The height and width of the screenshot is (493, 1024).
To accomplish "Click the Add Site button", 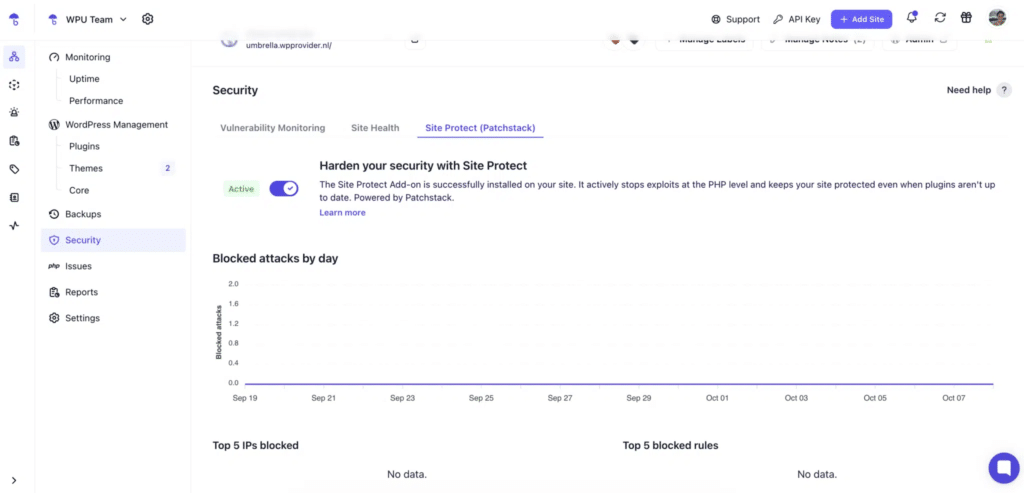I will (x=861, y=19).
